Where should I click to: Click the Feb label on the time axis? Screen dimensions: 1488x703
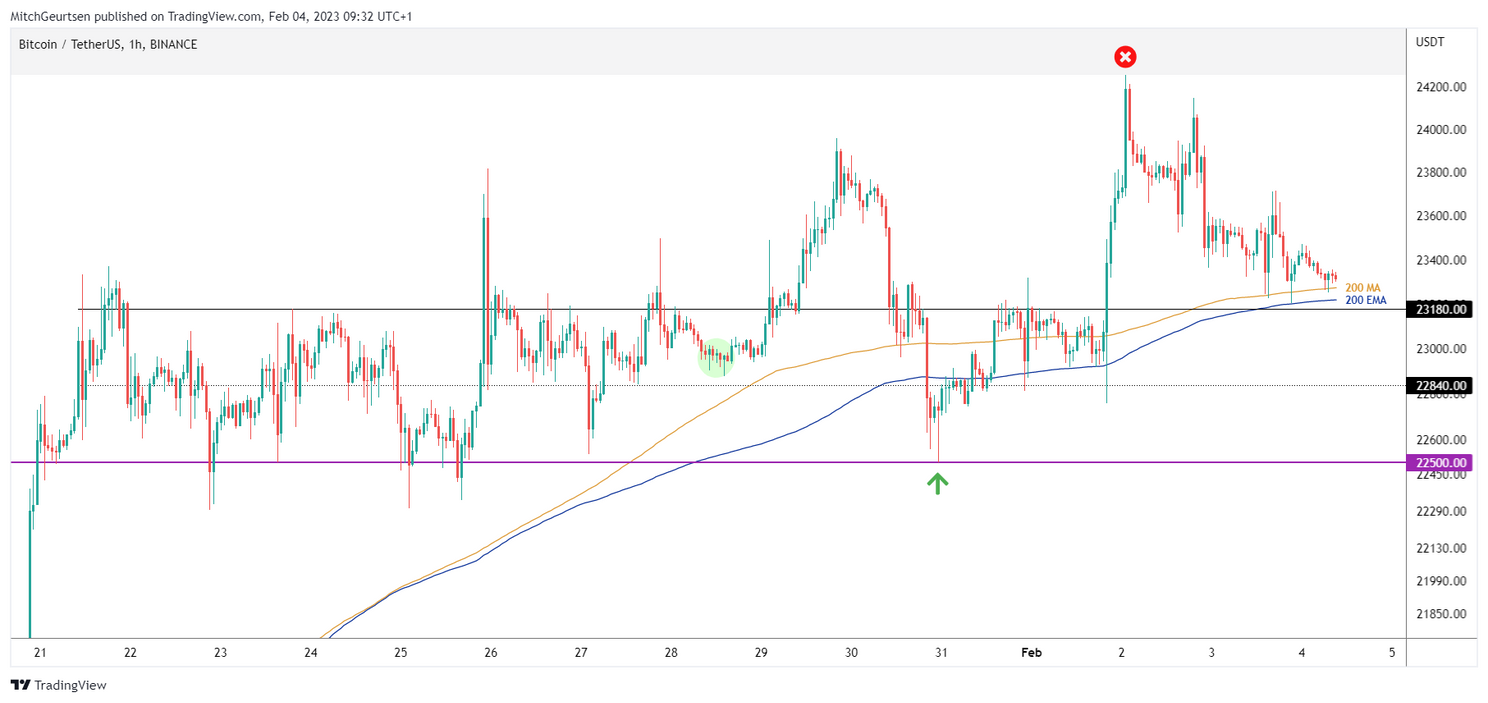[x=1031, y=653]
